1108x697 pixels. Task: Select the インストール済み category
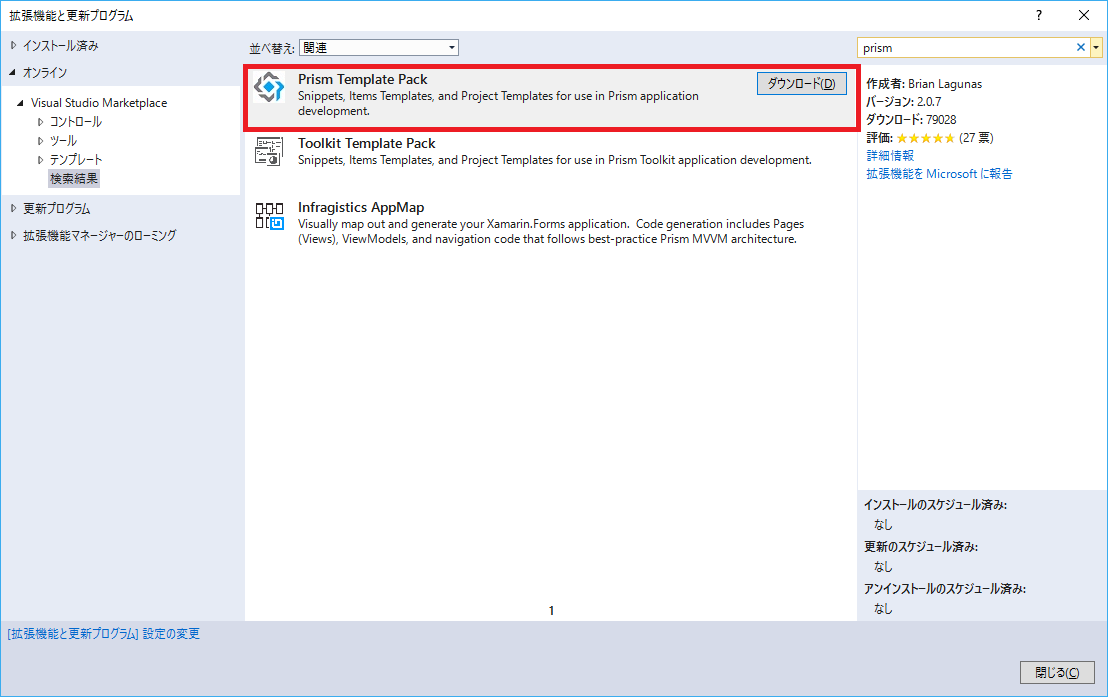click(x=61, y=45)
